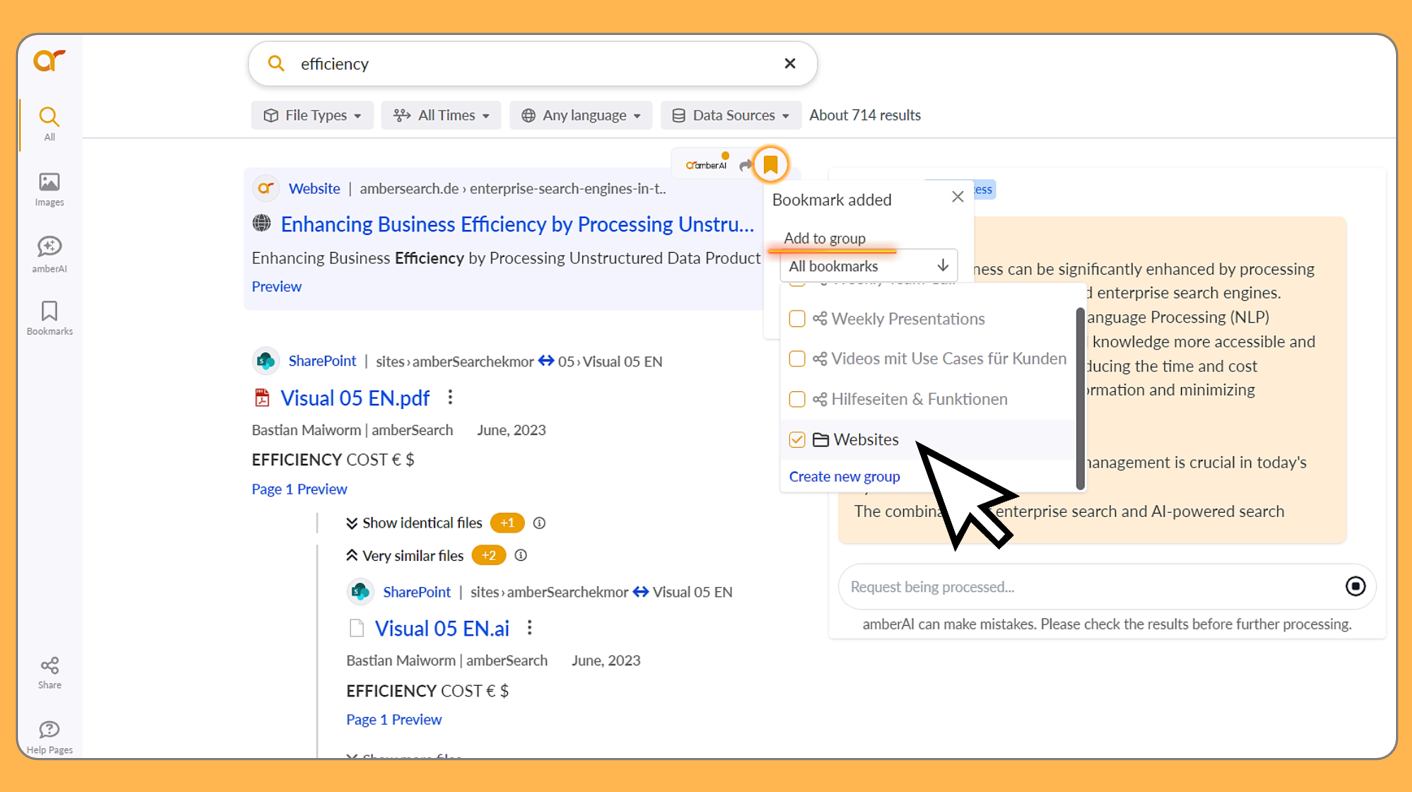Close the Bookmark added popup
Image resolution: width=1412 pixels, height=792 pixels.
pyautogui.click(x=957, y=197)
